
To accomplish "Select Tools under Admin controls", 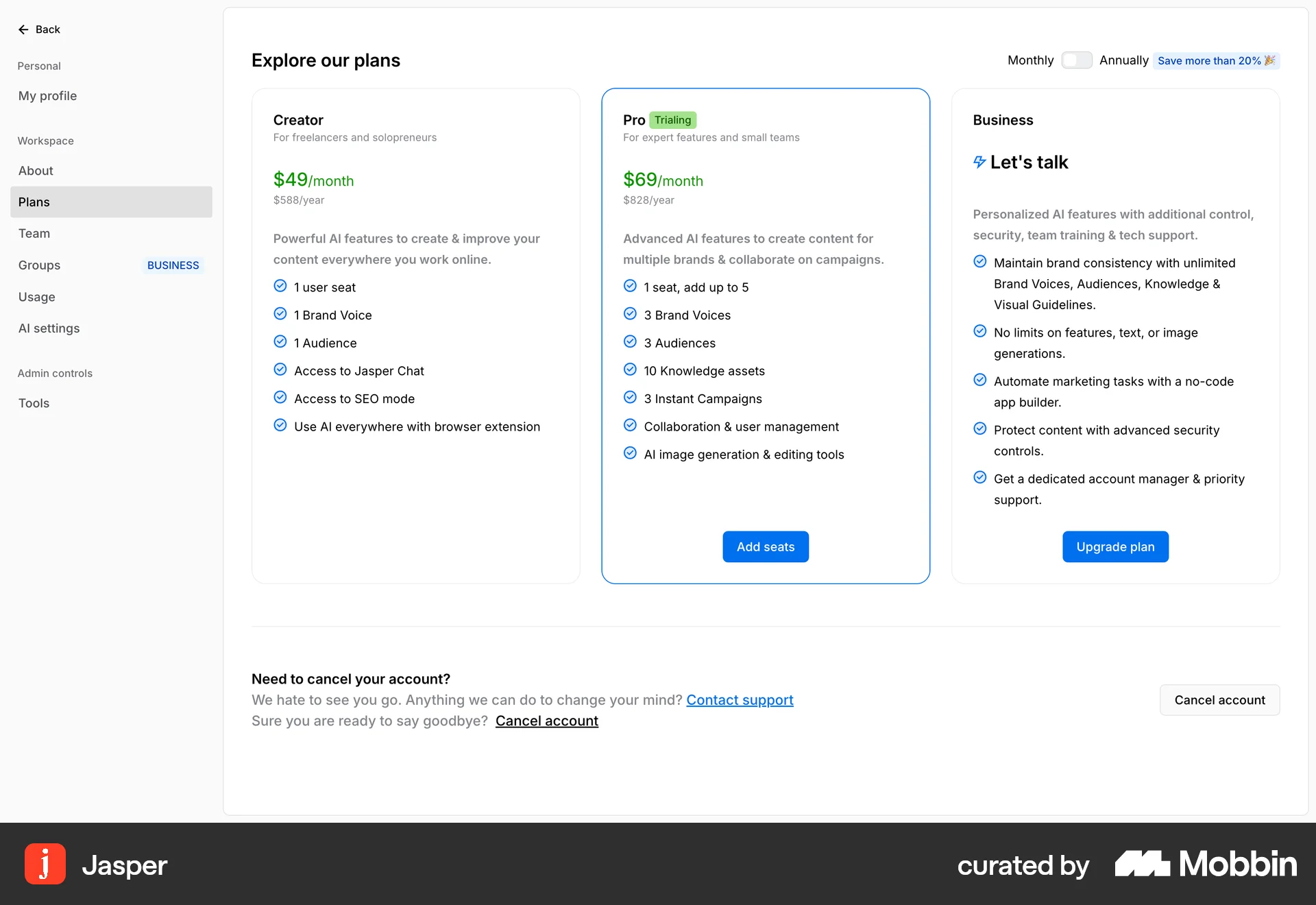I will [34, 403].
